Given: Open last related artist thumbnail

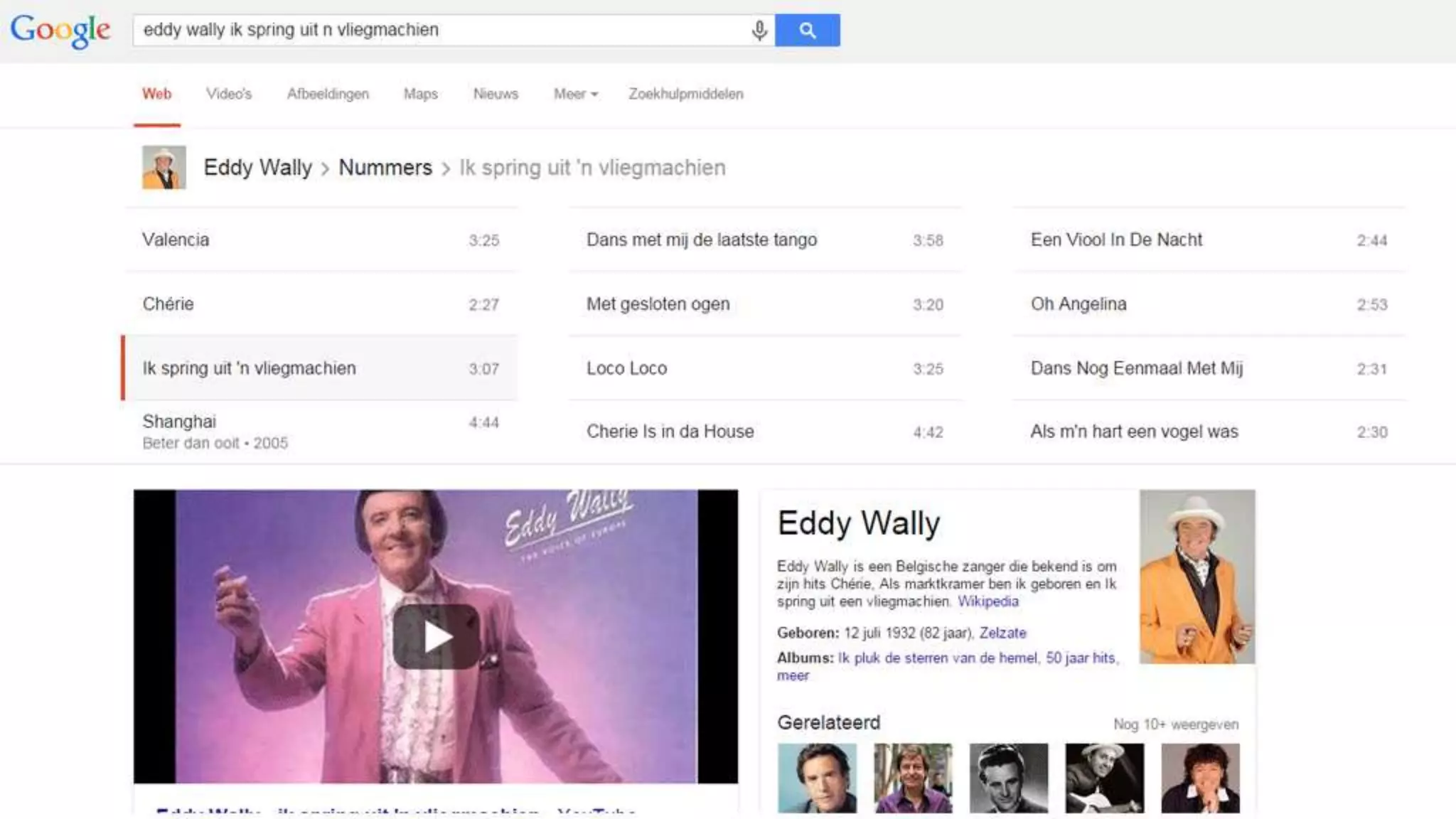Looking at the screenshot, I should click(x=1200, y=778).
